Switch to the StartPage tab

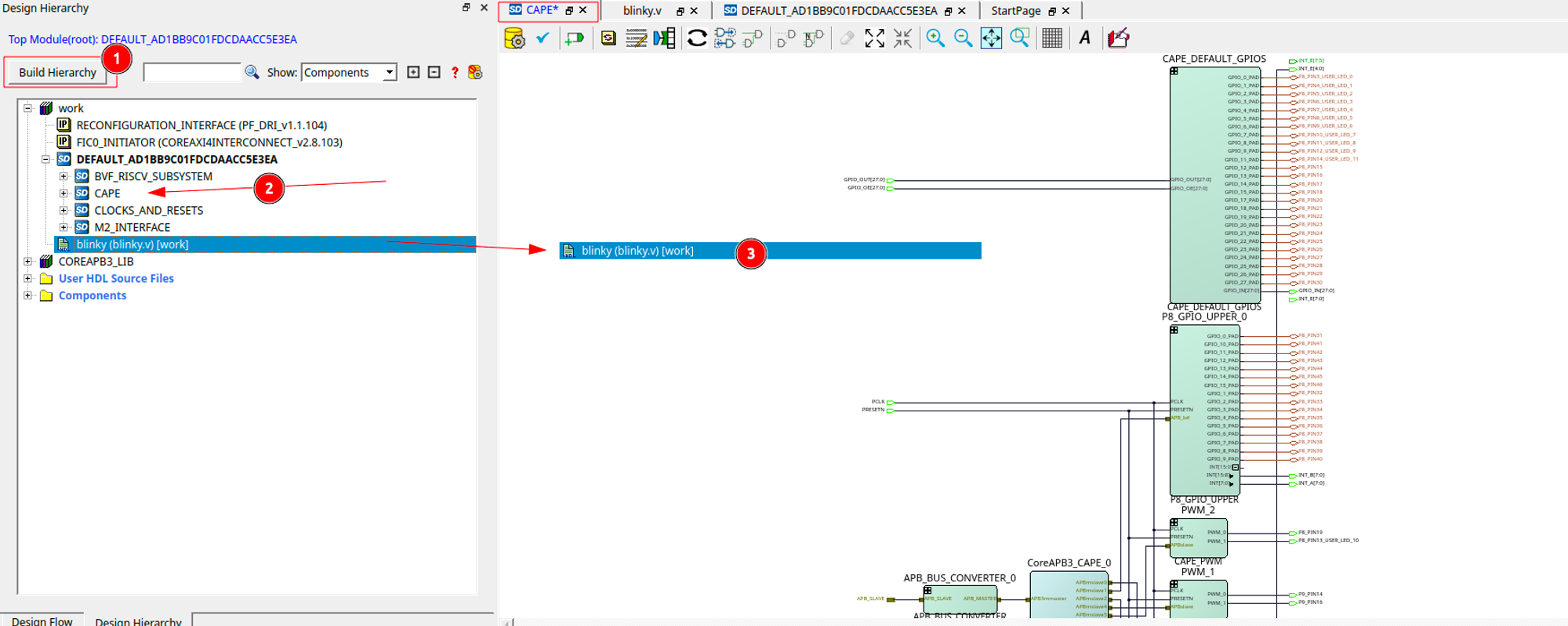1015,11
